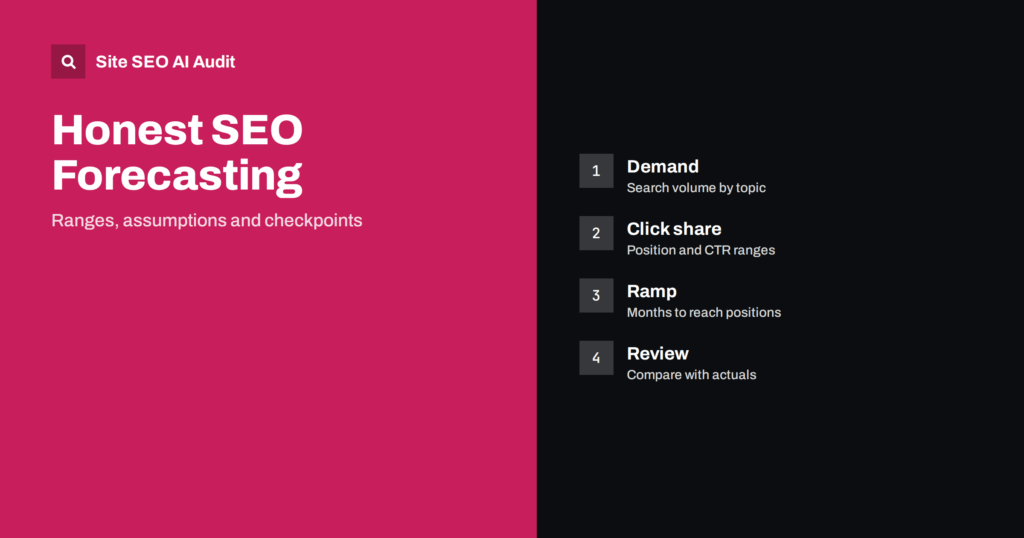Select the Click share step title
The height and width of the screenshot is (538, 1024).
pos(674,229)
